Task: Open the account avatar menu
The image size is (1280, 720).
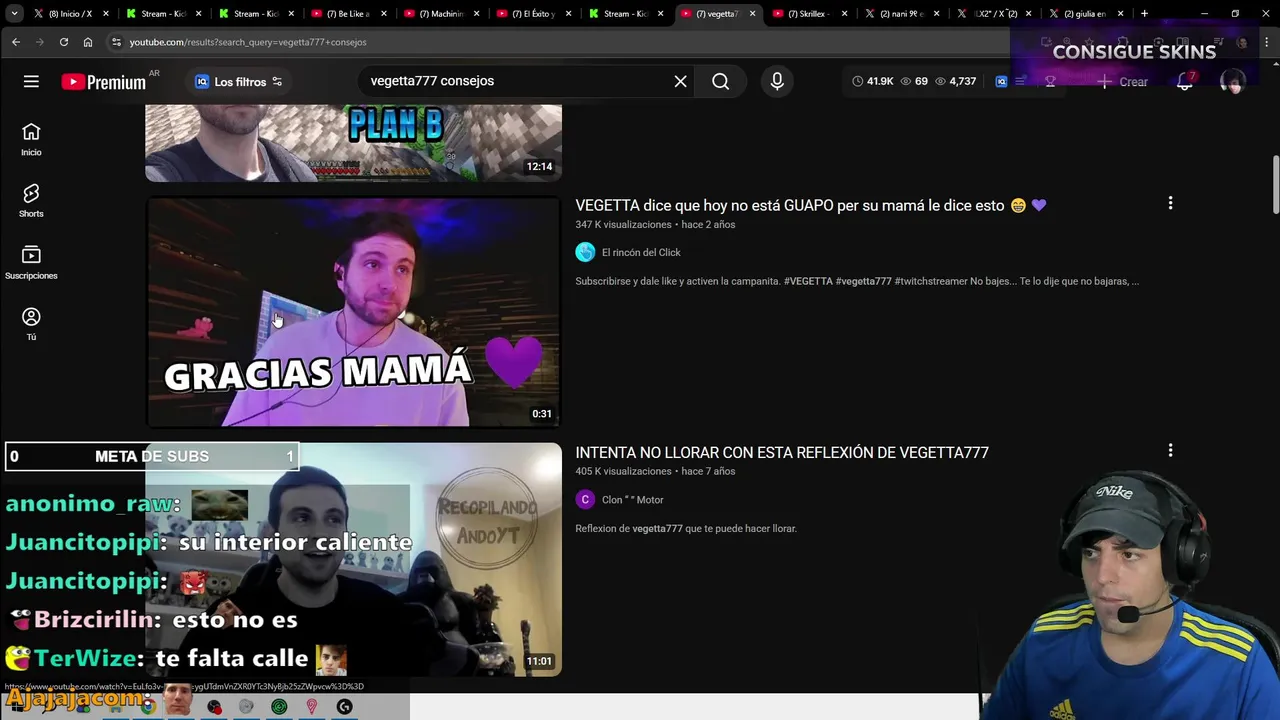Action: 1232,81
